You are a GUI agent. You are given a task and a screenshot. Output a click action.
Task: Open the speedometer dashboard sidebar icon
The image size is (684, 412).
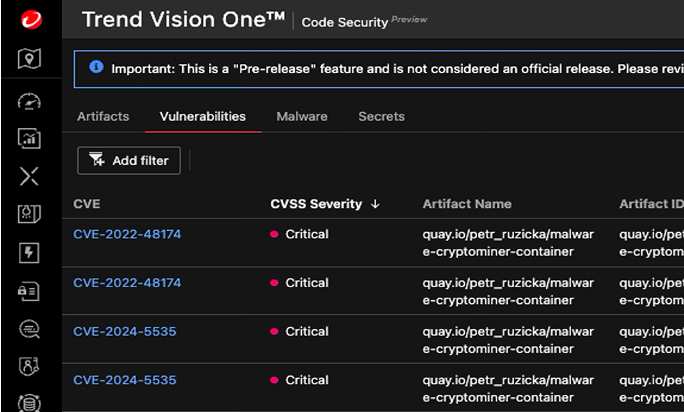tap(30, 102)
